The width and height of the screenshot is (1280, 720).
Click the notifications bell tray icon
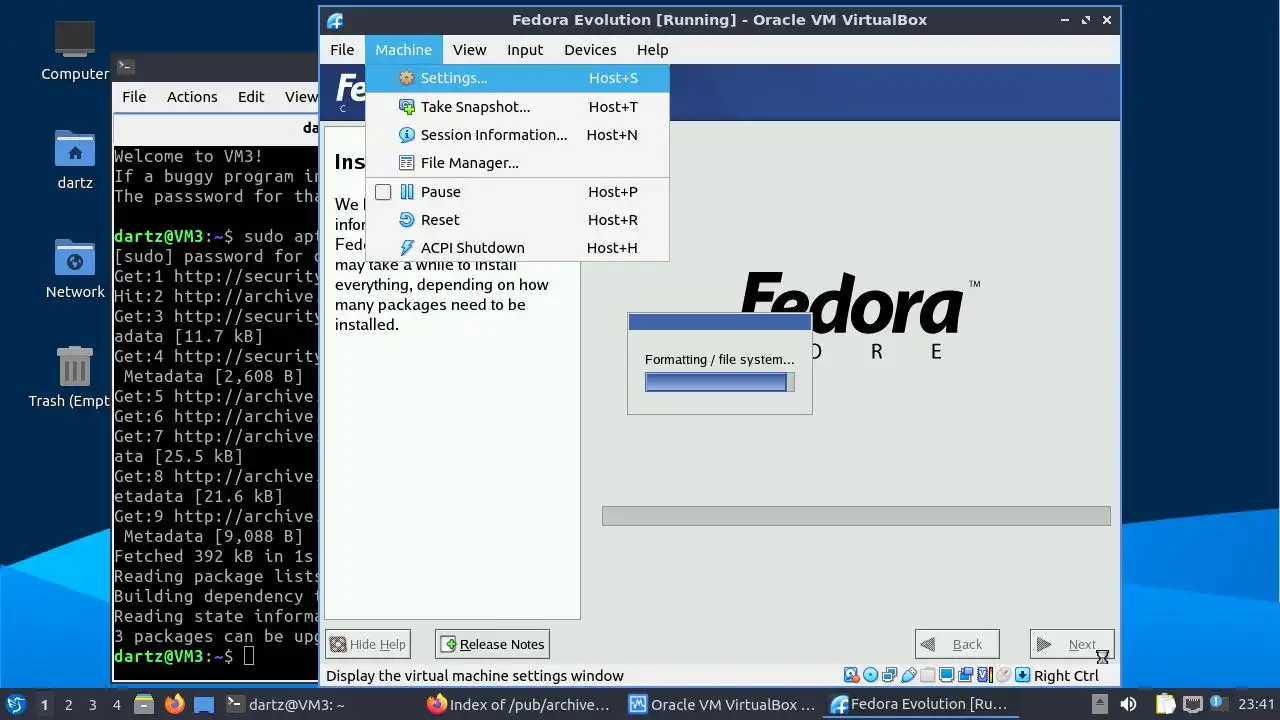click(1221, 704)
